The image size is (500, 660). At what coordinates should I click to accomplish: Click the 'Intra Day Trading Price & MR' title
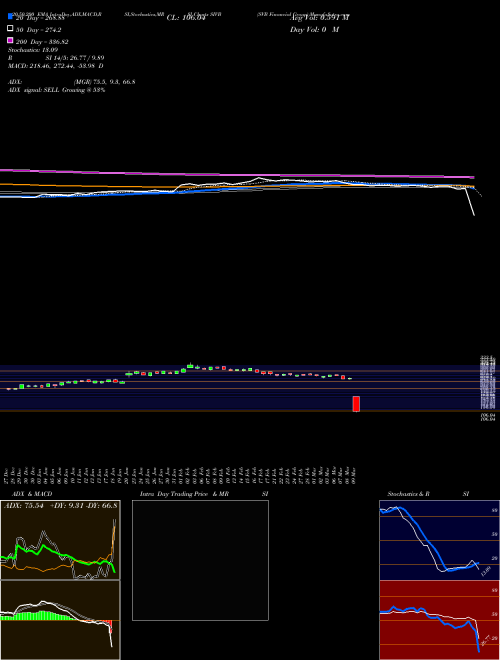tap(184, 494)
